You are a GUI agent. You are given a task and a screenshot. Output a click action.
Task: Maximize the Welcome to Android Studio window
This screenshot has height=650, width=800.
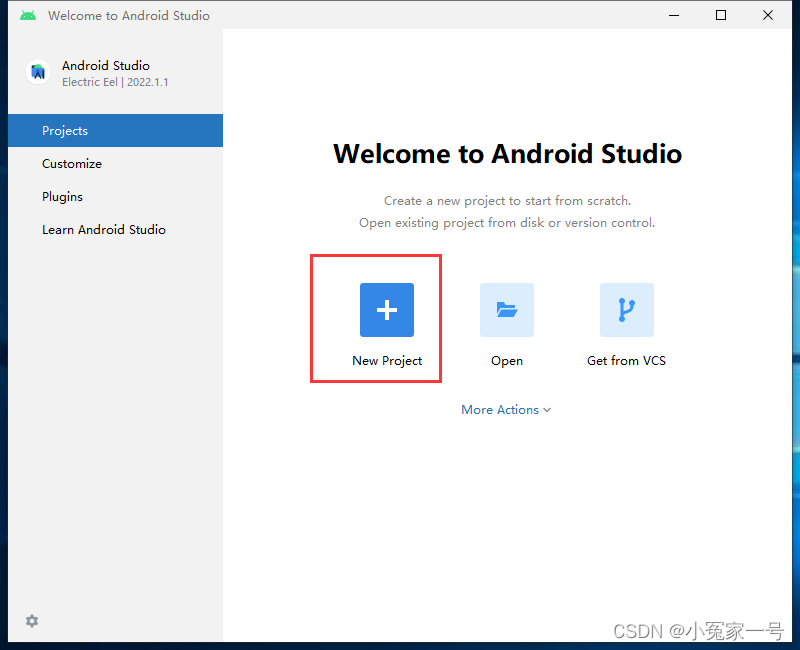(x=721, y=15)
